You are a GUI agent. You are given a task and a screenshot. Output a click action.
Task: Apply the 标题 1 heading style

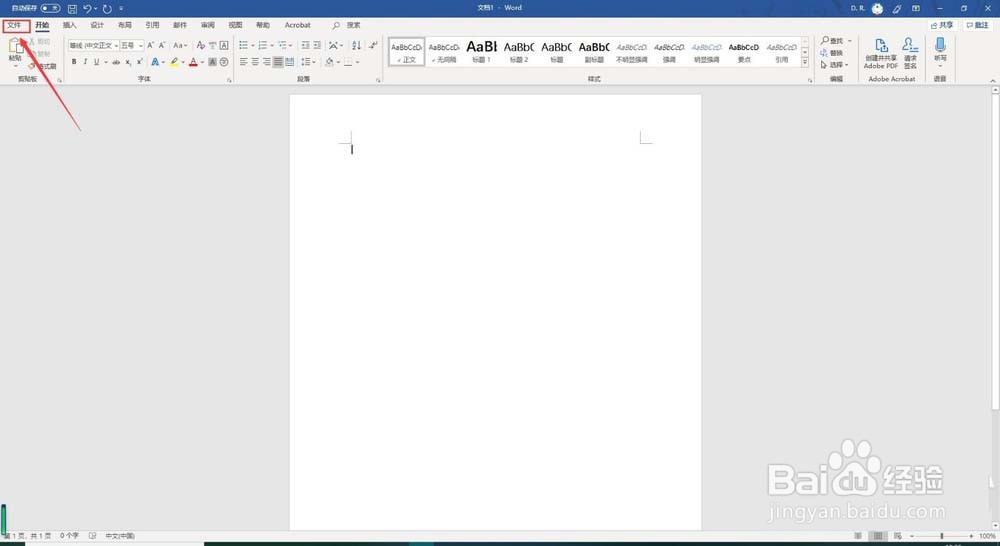point(482,52)
